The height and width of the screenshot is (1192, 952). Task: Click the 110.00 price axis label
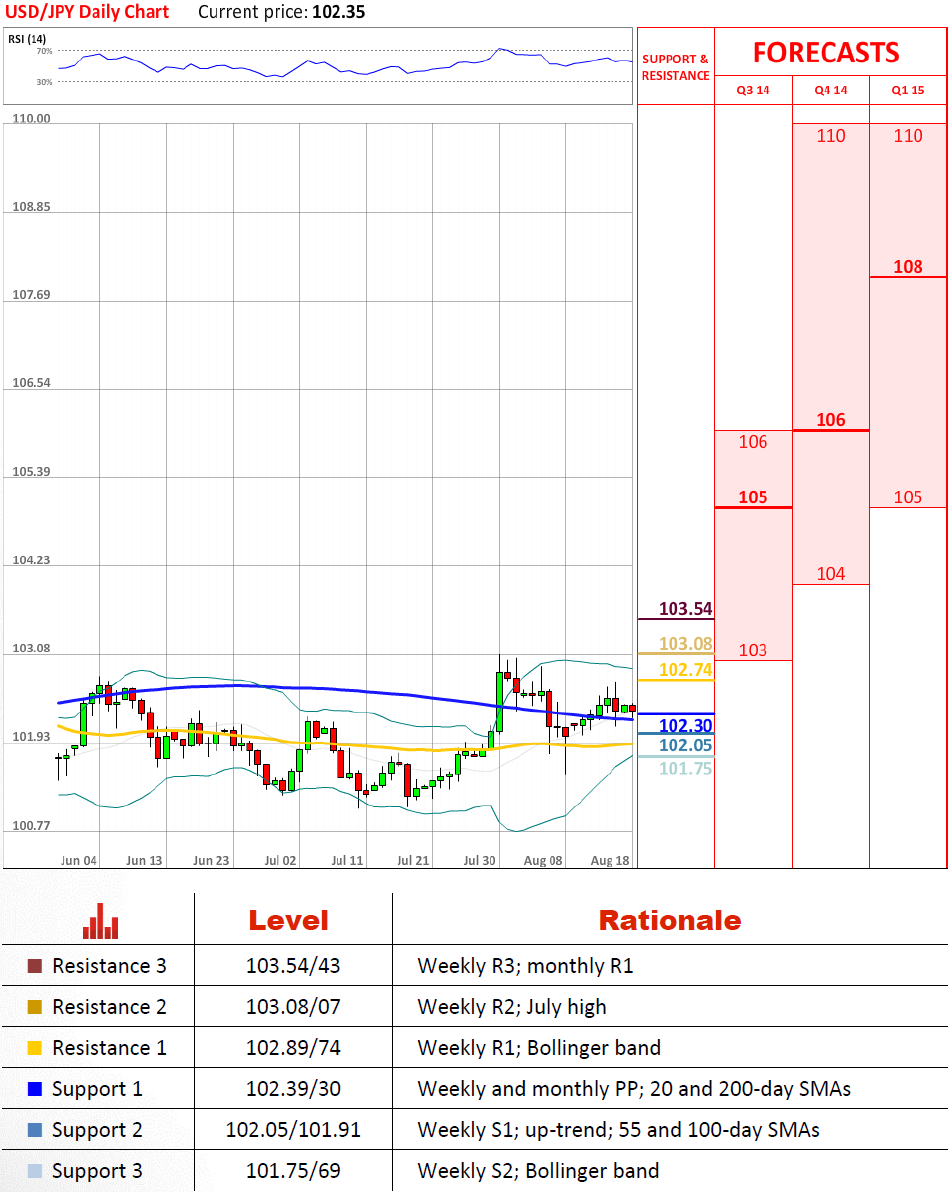coord(31,119)
